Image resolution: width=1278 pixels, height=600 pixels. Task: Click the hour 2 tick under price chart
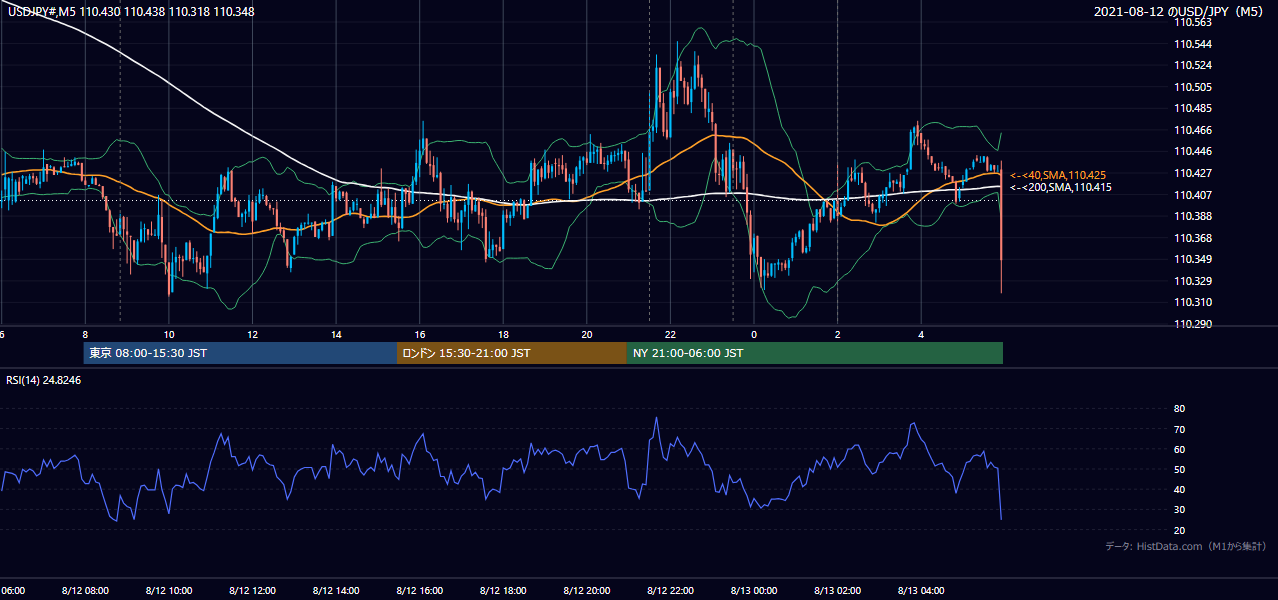pyautogui.click(x=837, y=334)
